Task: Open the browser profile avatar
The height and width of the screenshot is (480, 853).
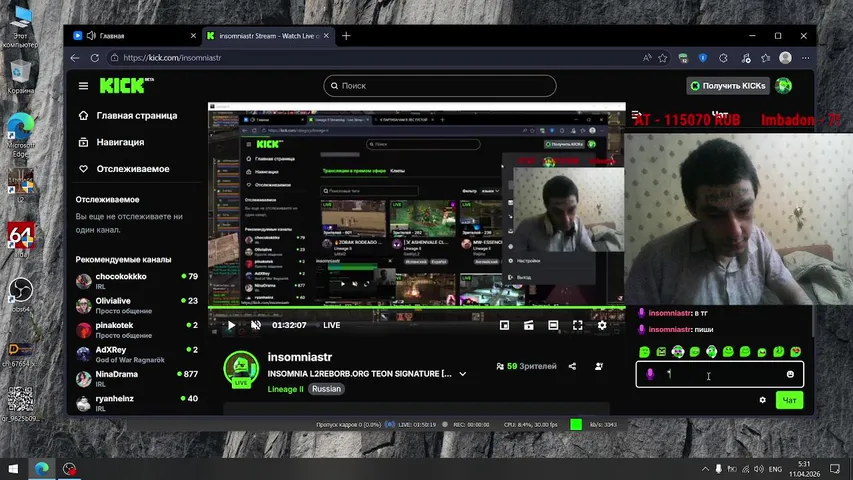Action: (785, 58)
